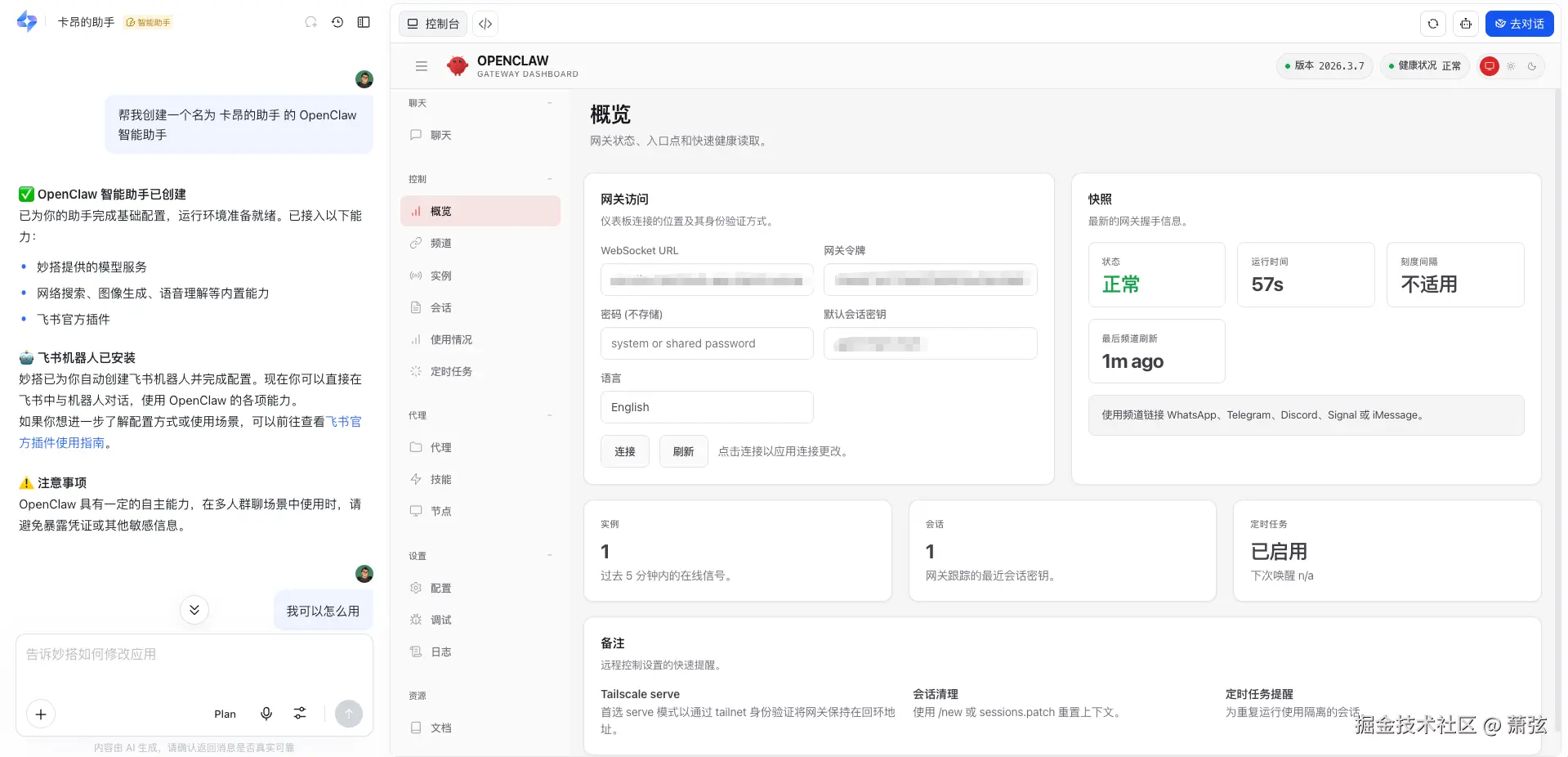
Task: Open the hamburger menu on the dashboard
Action: (x=422, y=66)
